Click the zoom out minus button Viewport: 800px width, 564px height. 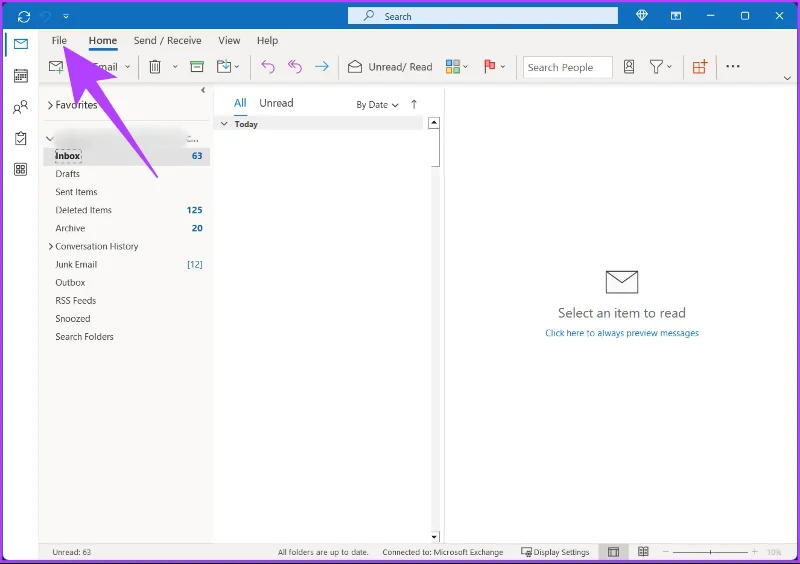[x=665, y=552]
